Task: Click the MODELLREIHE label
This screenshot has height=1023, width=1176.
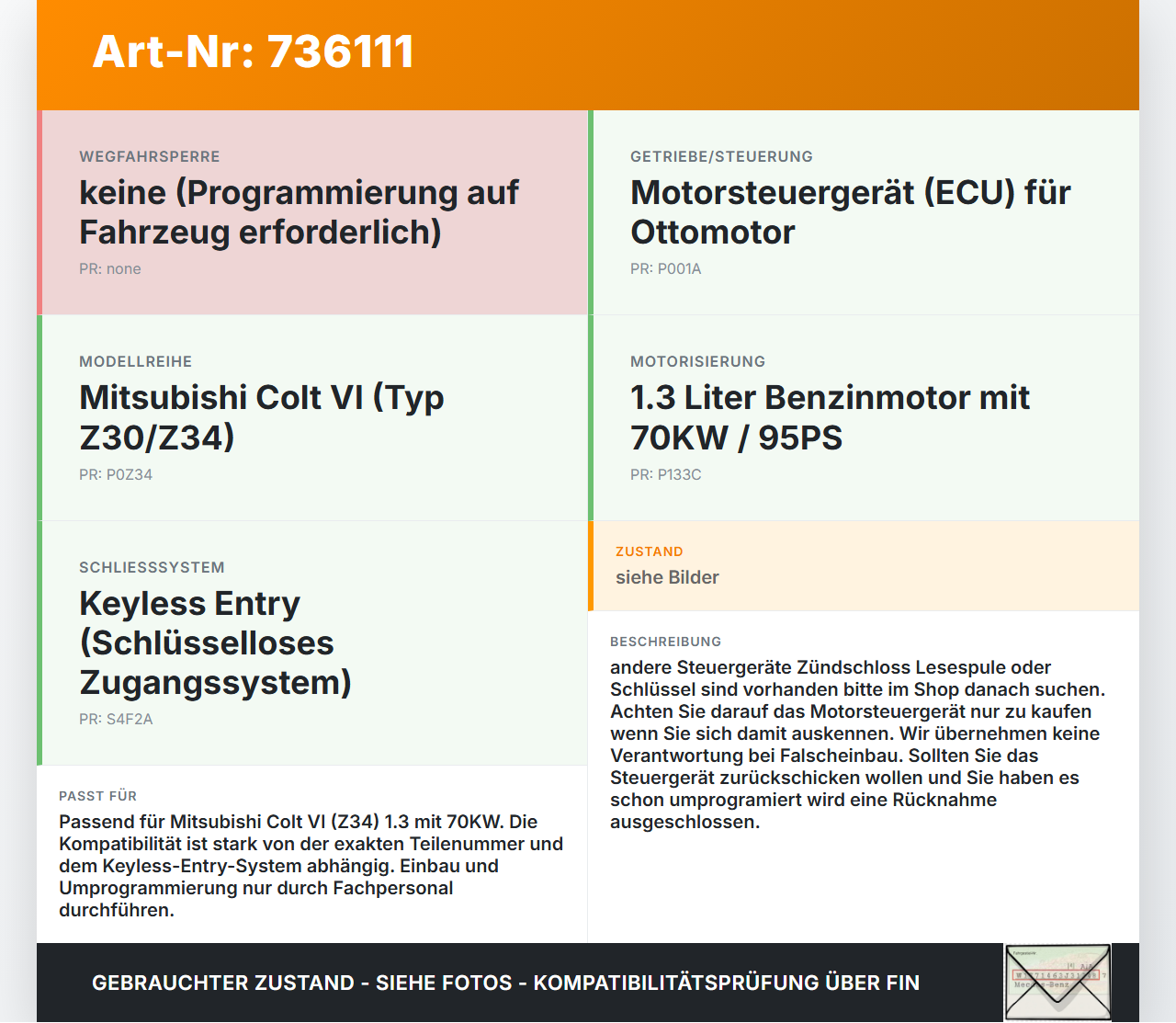Action: [x=136, y=362]
